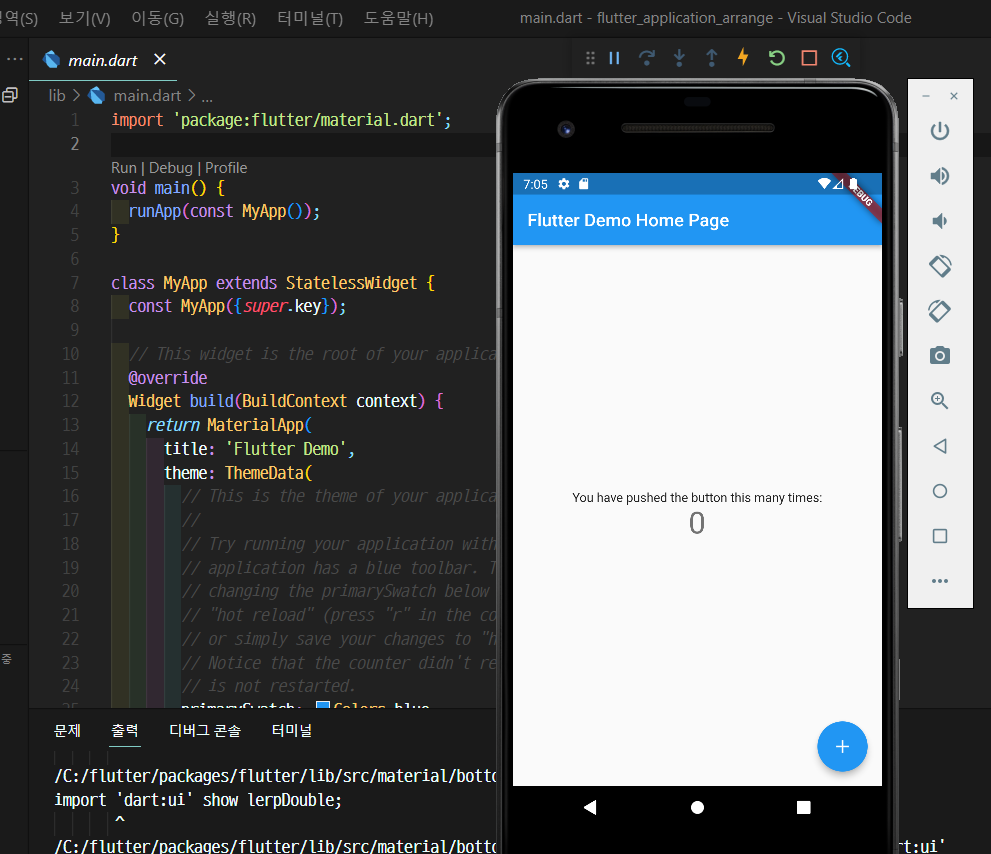The height and width of the screenshot is (854, 991).
Task: Click the Flutter Demo Home Page title
Action: [x=628, y=220]
